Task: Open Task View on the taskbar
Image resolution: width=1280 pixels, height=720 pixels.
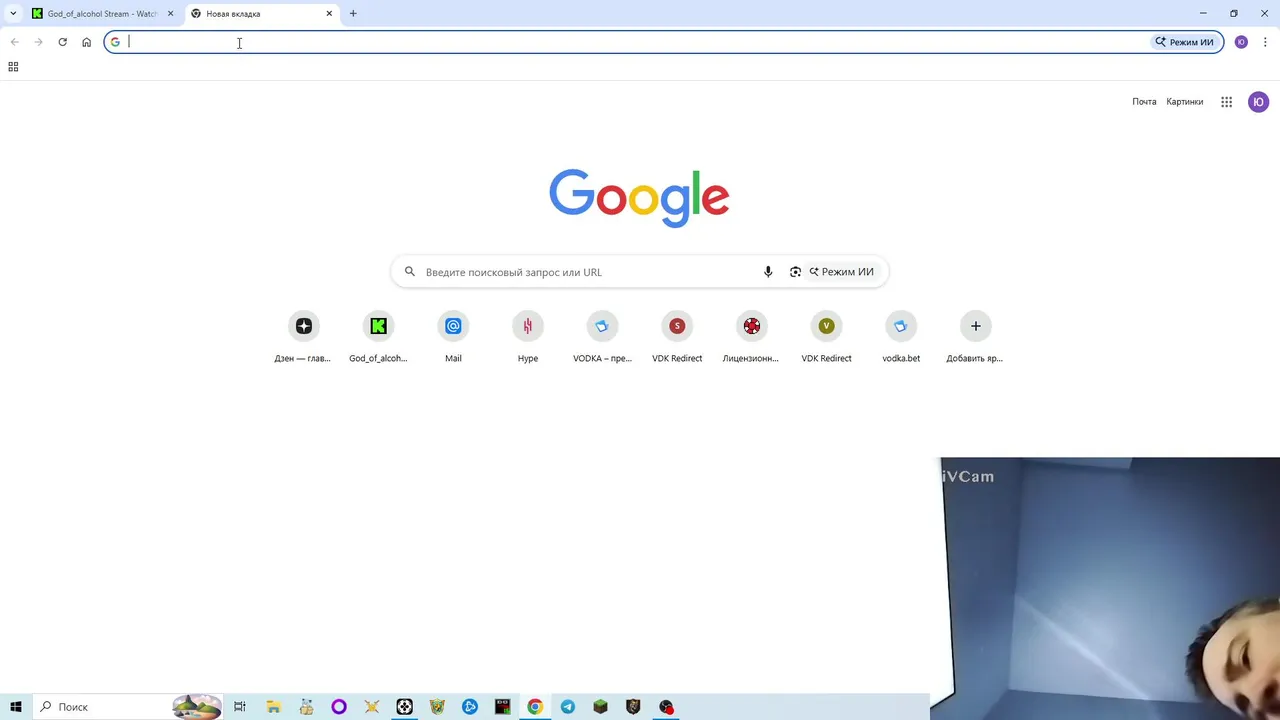Action: click(240, 707)
